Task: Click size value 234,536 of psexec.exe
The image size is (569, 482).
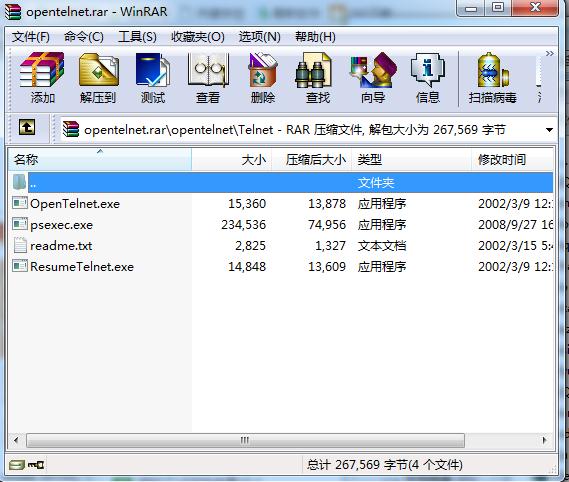Action: click(x=243, y=225)
